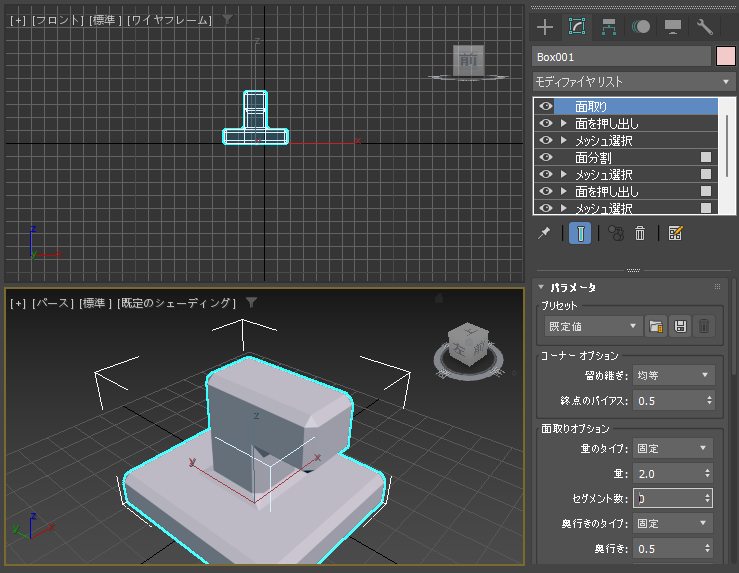Open [標準] menu in perspective viewport
This screenshot has height=573, width=739.
pyautogui.click(x=96, y=303)
